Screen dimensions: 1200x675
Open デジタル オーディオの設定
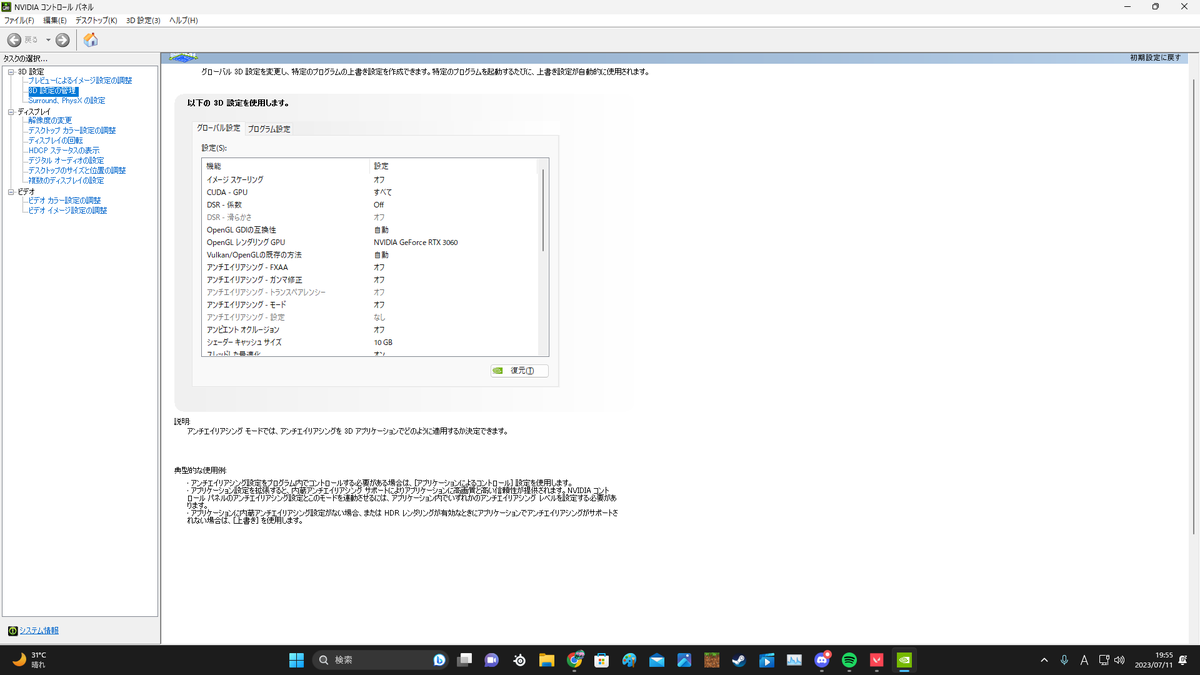pos(66,161)
